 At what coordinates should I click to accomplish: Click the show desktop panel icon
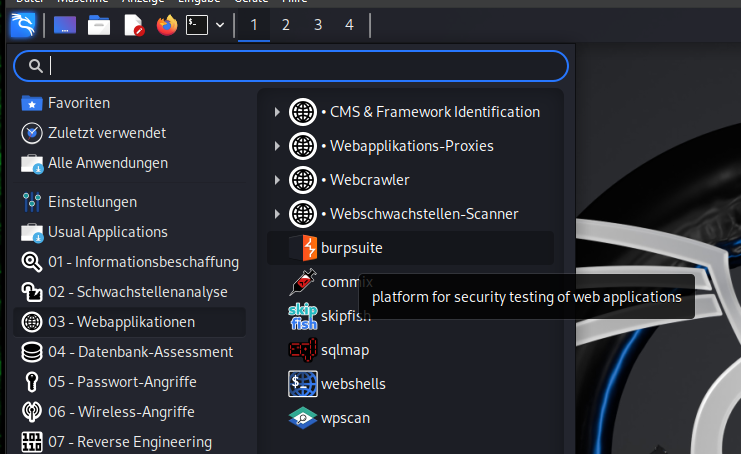point(65,25)
